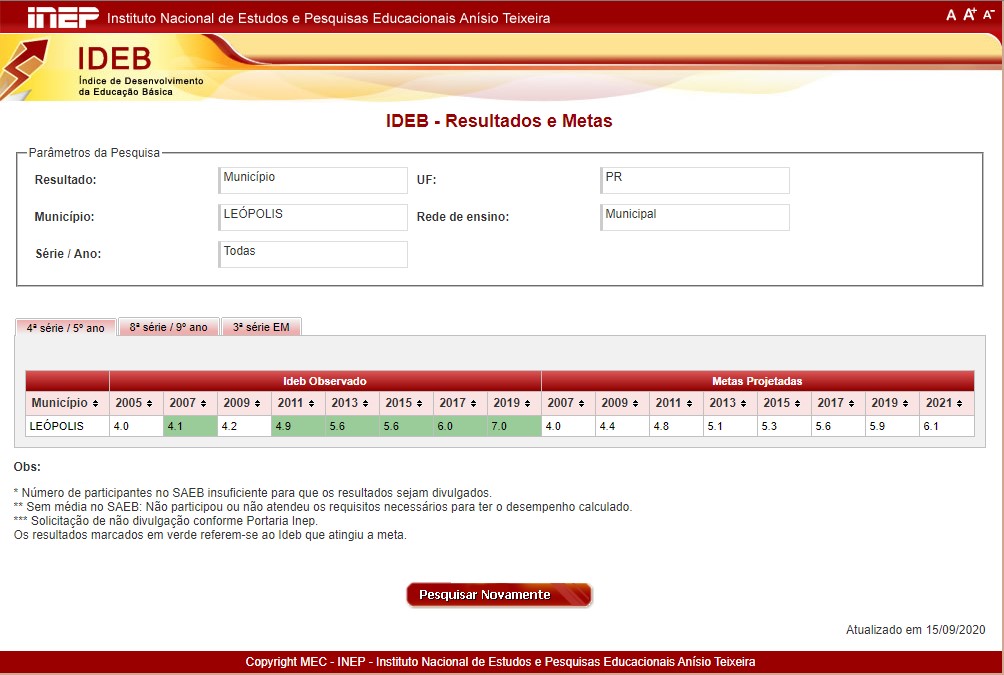This screenshot has width=1004, height=675.
Task: Select the 3ª série EM tab
Action: [x=261, y=327]
